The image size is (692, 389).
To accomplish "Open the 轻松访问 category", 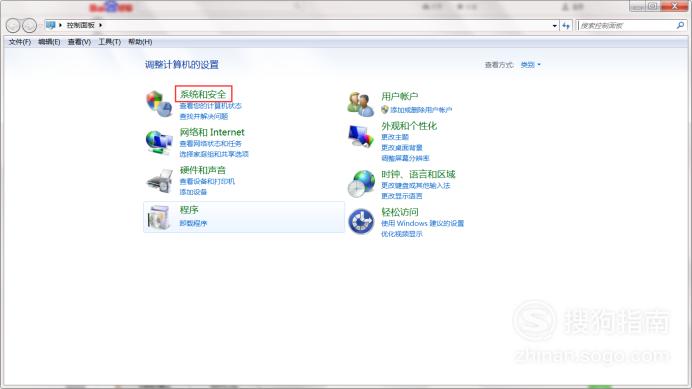I will pos(400,212).
